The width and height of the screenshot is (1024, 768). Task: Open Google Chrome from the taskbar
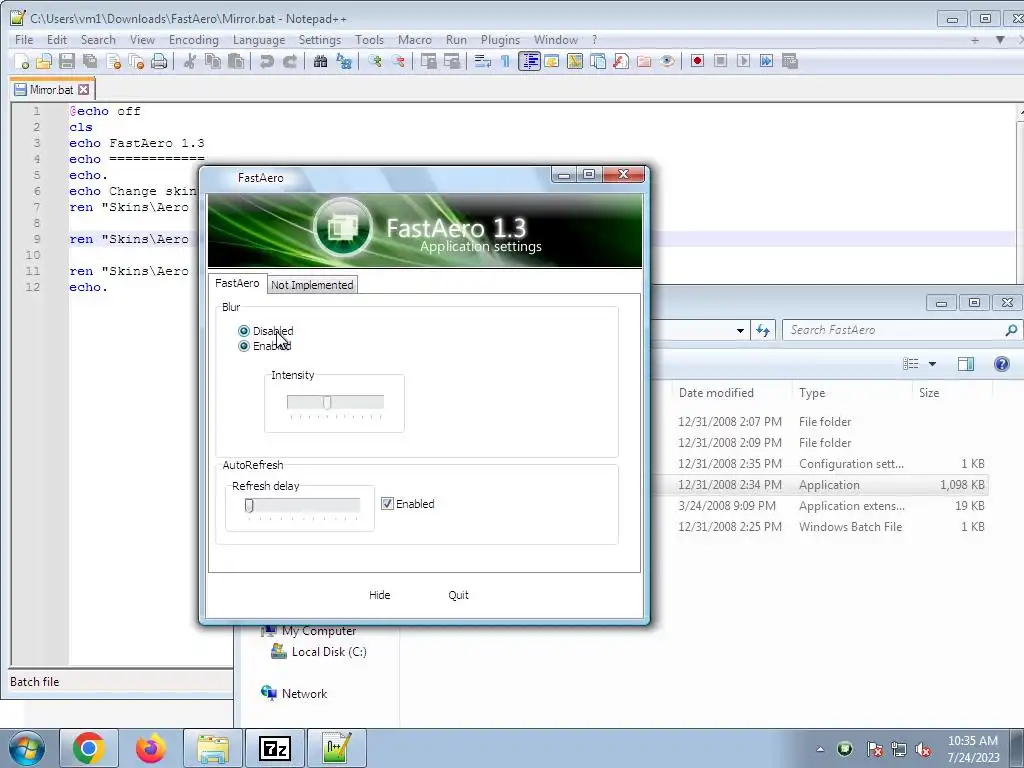point(89,748)
